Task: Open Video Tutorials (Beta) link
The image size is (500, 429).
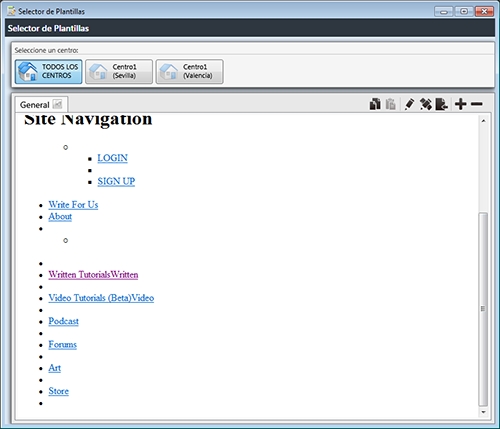Action: pyautogui.click(x=101, y=298)
